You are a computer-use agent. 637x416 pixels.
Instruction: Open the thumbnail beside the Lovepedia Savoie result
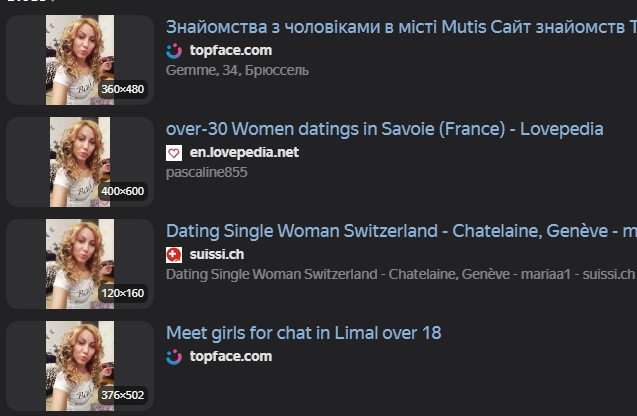(x=79, y=162)
